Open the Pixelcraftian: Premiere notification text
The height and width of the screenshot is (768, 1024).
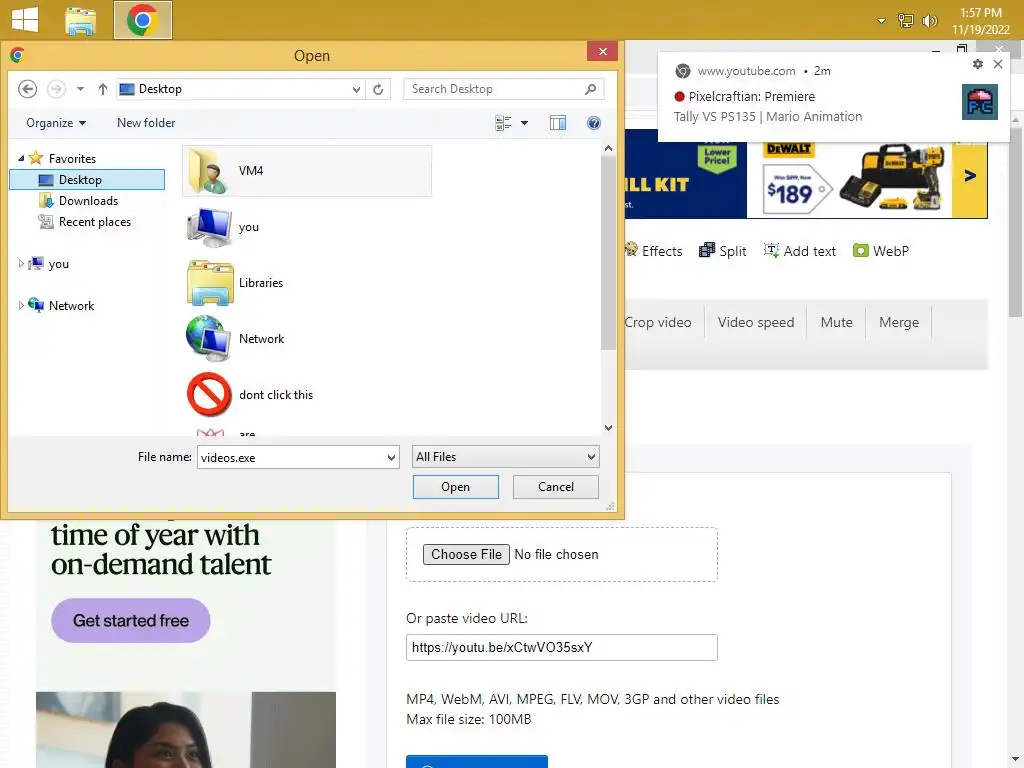tap(751, 97)
